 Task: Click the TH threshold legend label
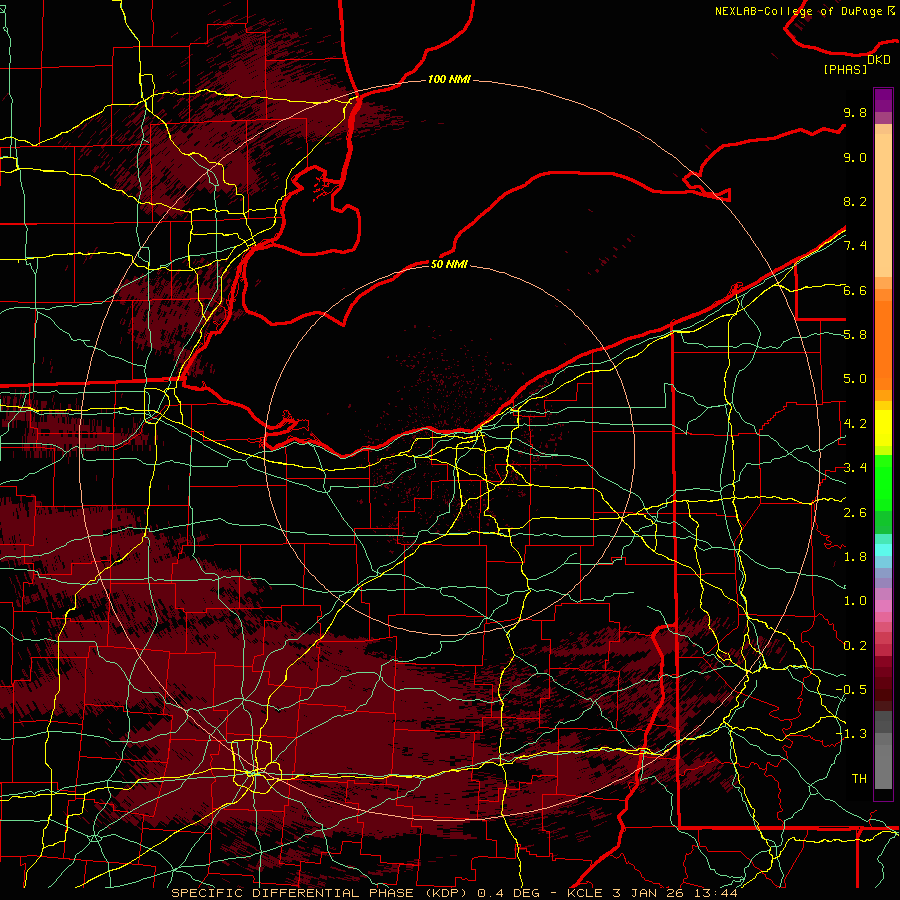coord(859,779)
